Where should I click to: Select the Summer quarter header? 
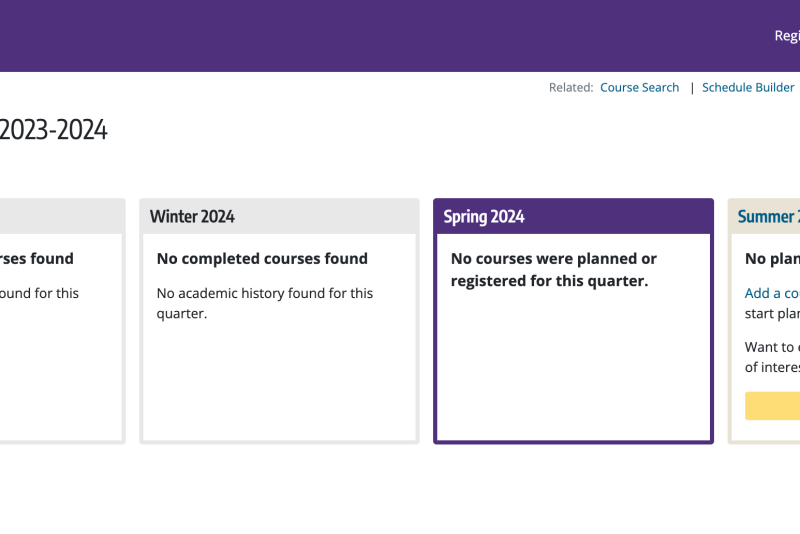click(768, 217)
